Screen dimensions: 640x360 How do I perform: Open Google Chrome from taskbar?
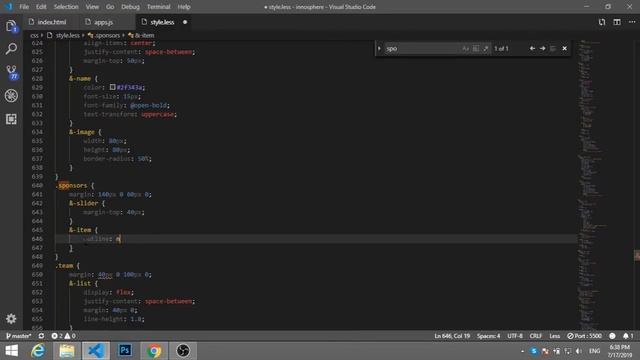point(154,351)
